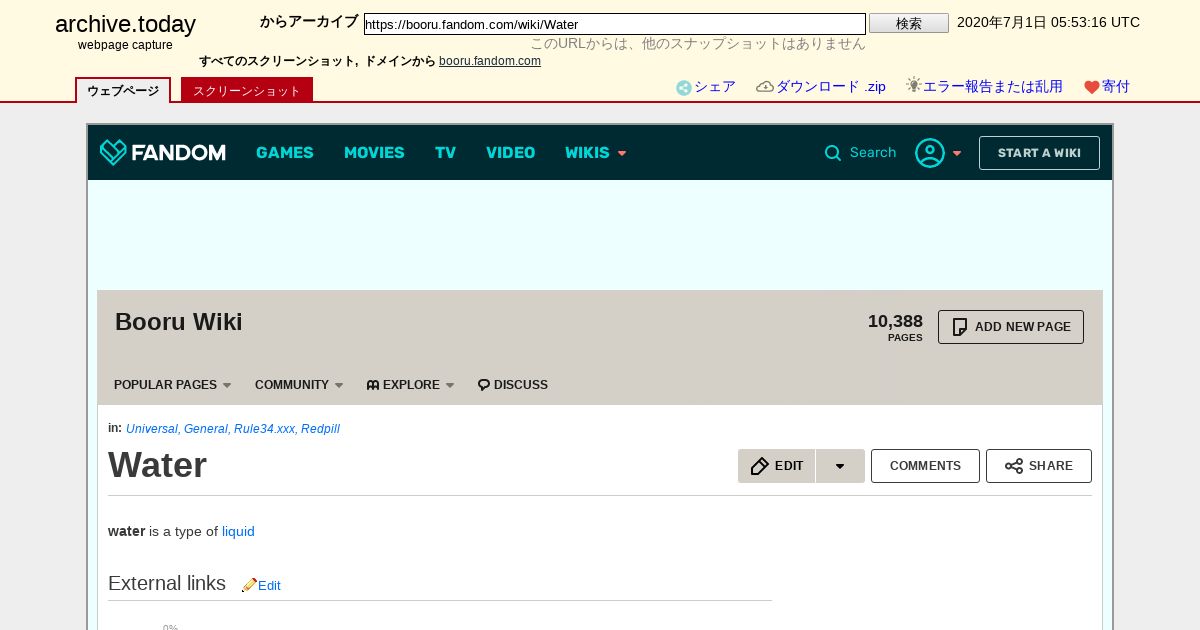The height and width of the screenshot is (630, 1200).
Task: Follow the liquid link
Action: pyautogui.click(x=238, y=531)
